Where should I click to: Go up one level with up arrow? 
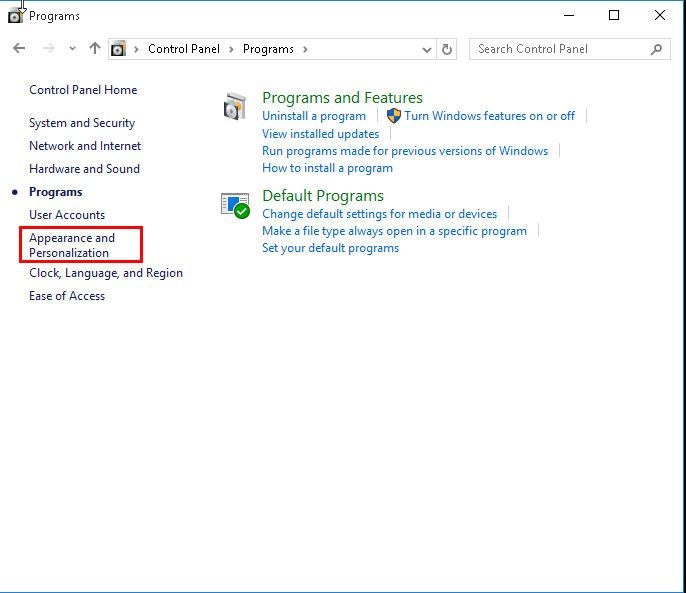[95, 48]
